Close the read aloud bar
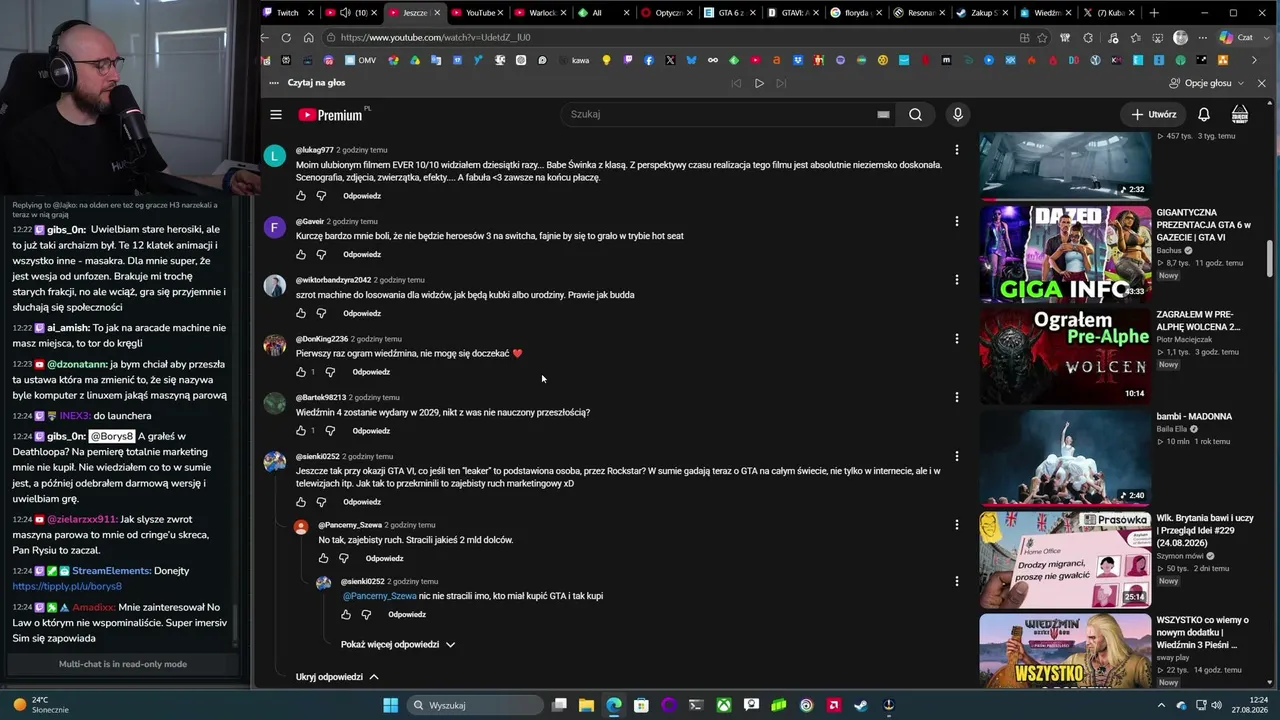Screen dimensions: 1280x720 (x=1262, y=83)
